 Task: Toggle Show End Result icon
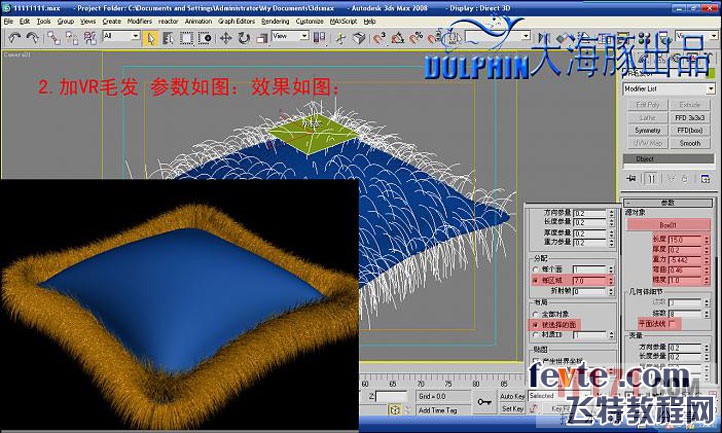[651, 179]
